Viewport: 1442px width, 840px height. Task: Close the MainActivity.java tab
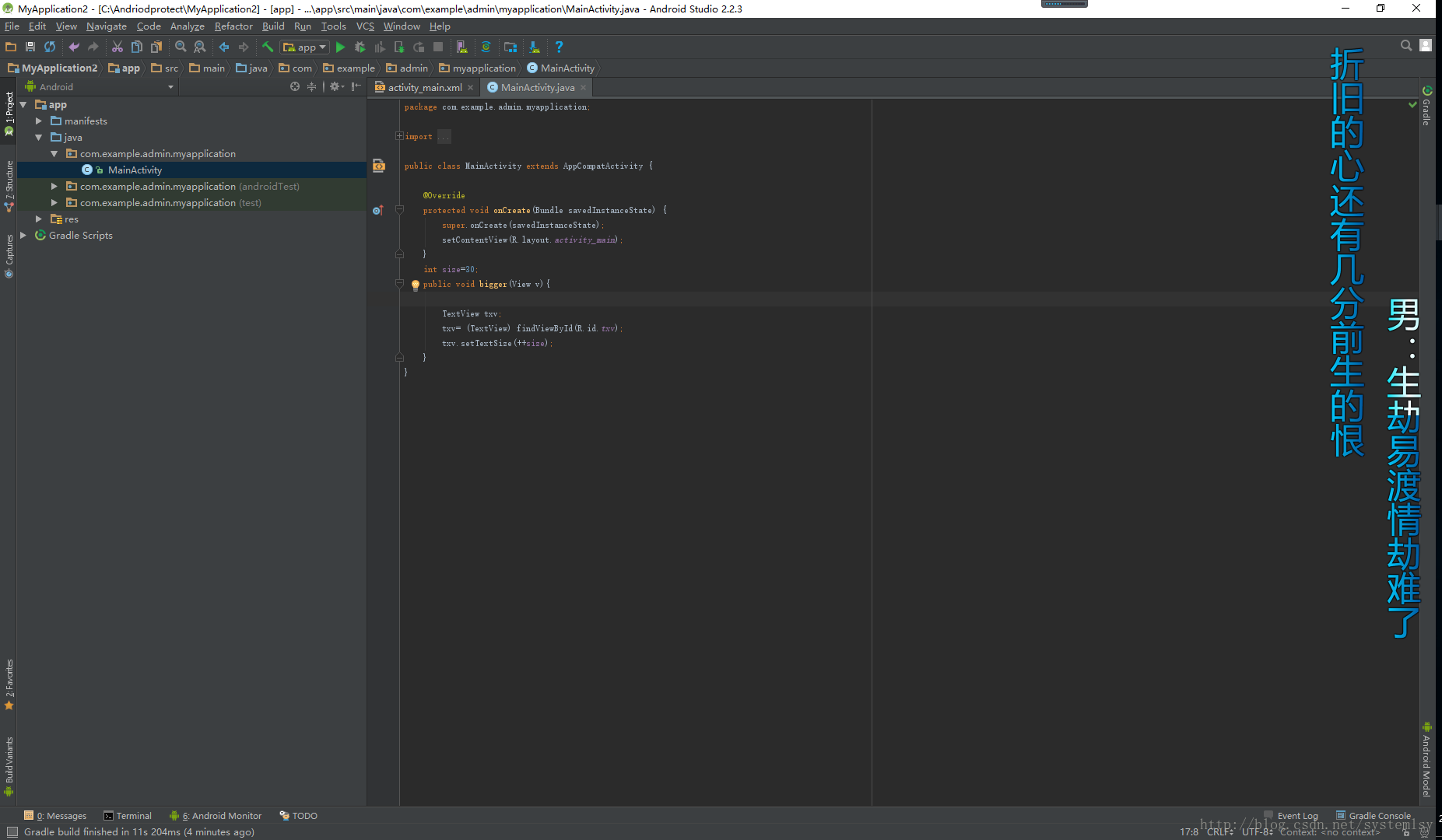pos(583,88)
